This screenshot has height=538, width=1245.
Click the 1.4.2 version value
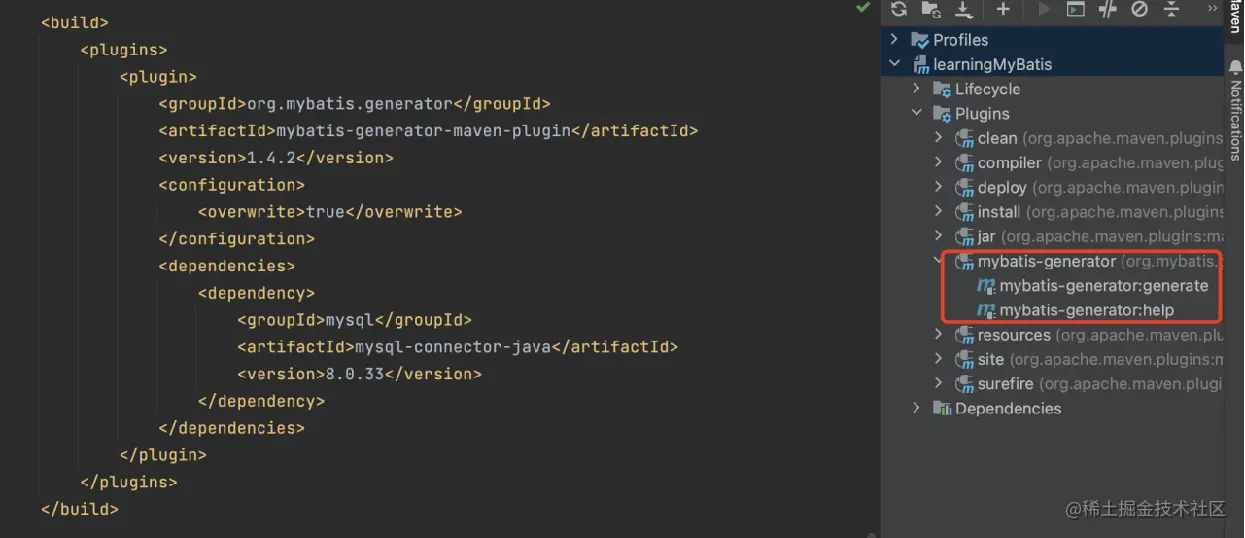270,158
